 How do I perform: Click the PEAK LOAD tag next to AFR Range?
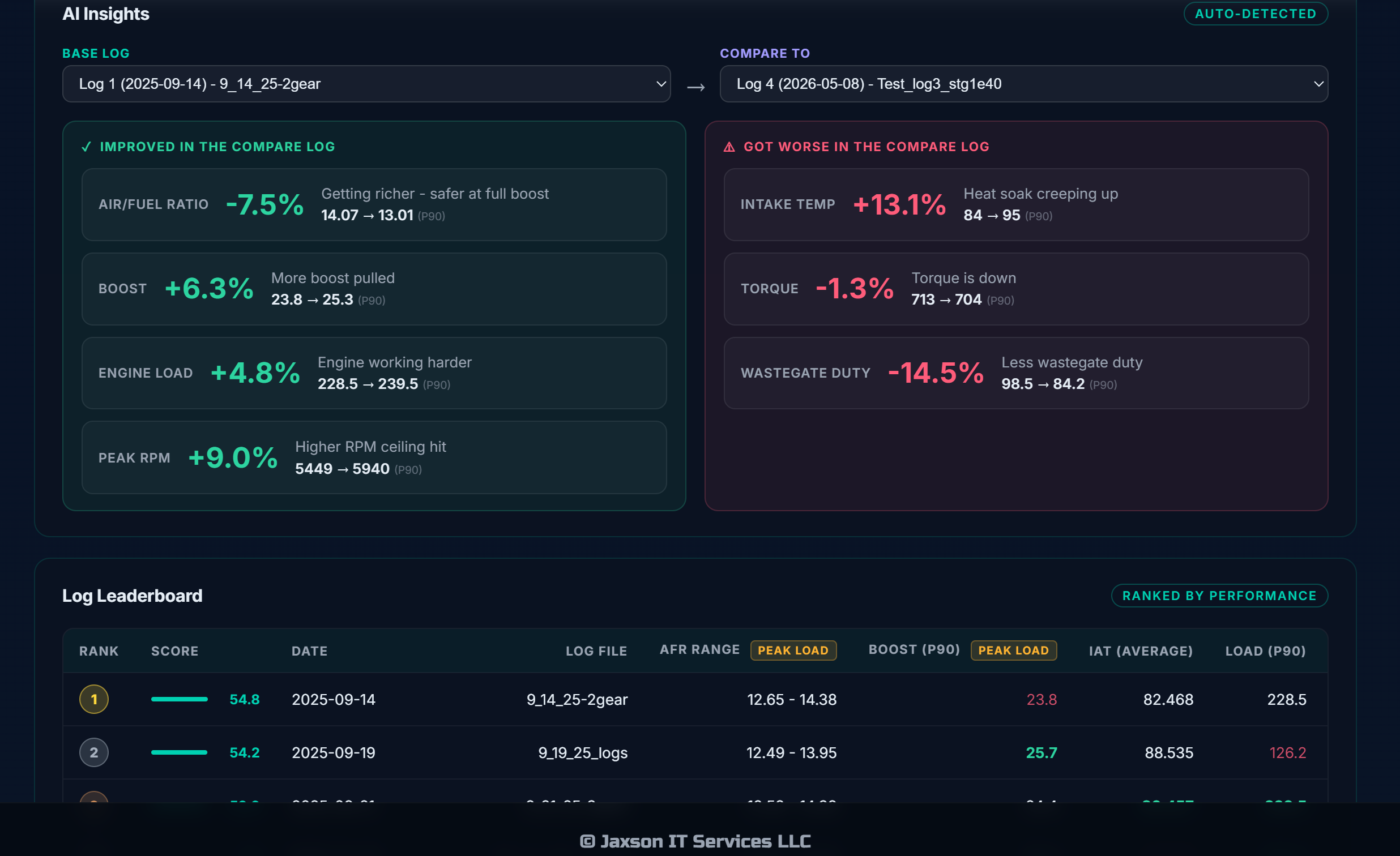coord(793,650)
